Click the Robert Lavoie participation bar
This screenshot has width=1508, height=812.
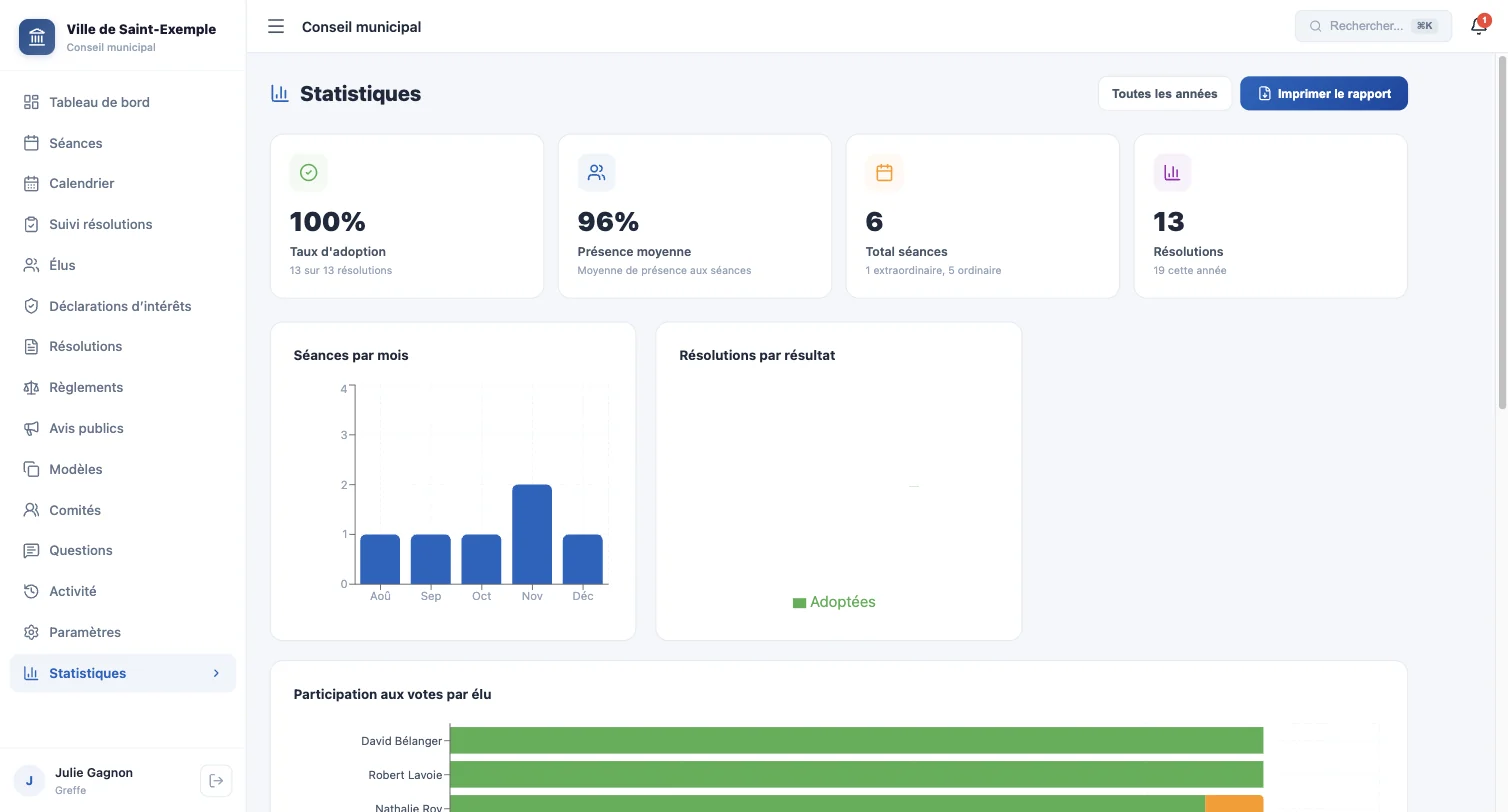(856, 775)
